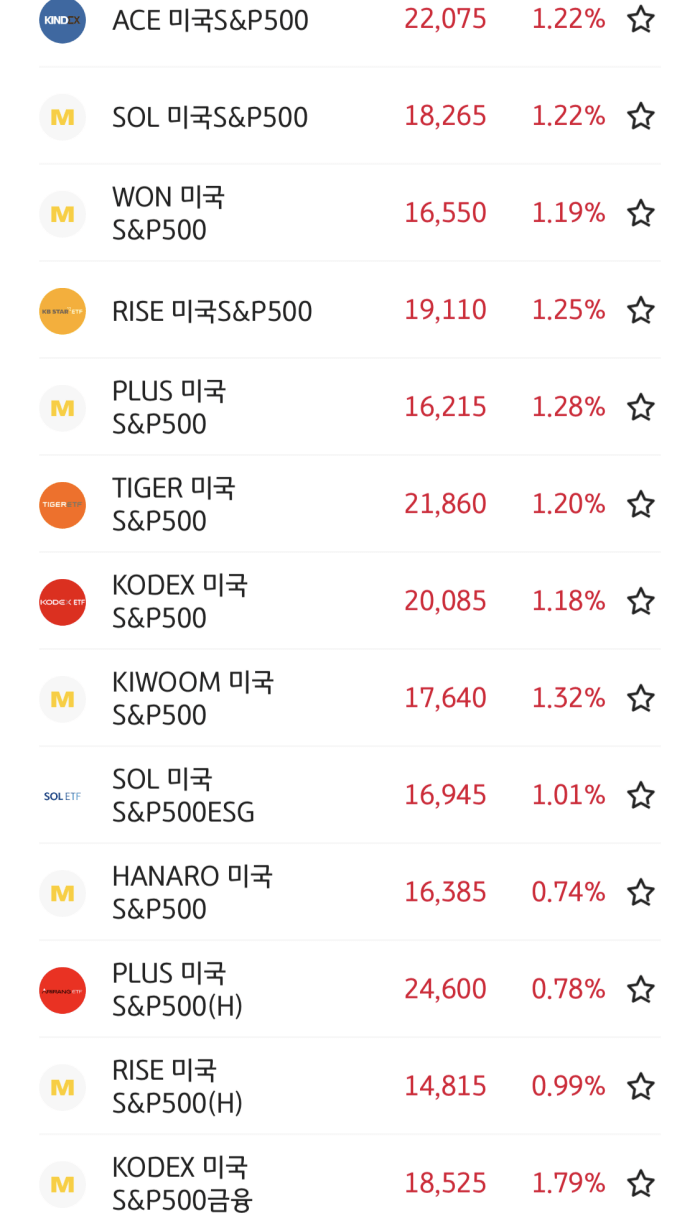Click the 1.32% change for KIWOOM ETF
The height and width of the screenshot is (1221, 700).
(x=568, y=698)
